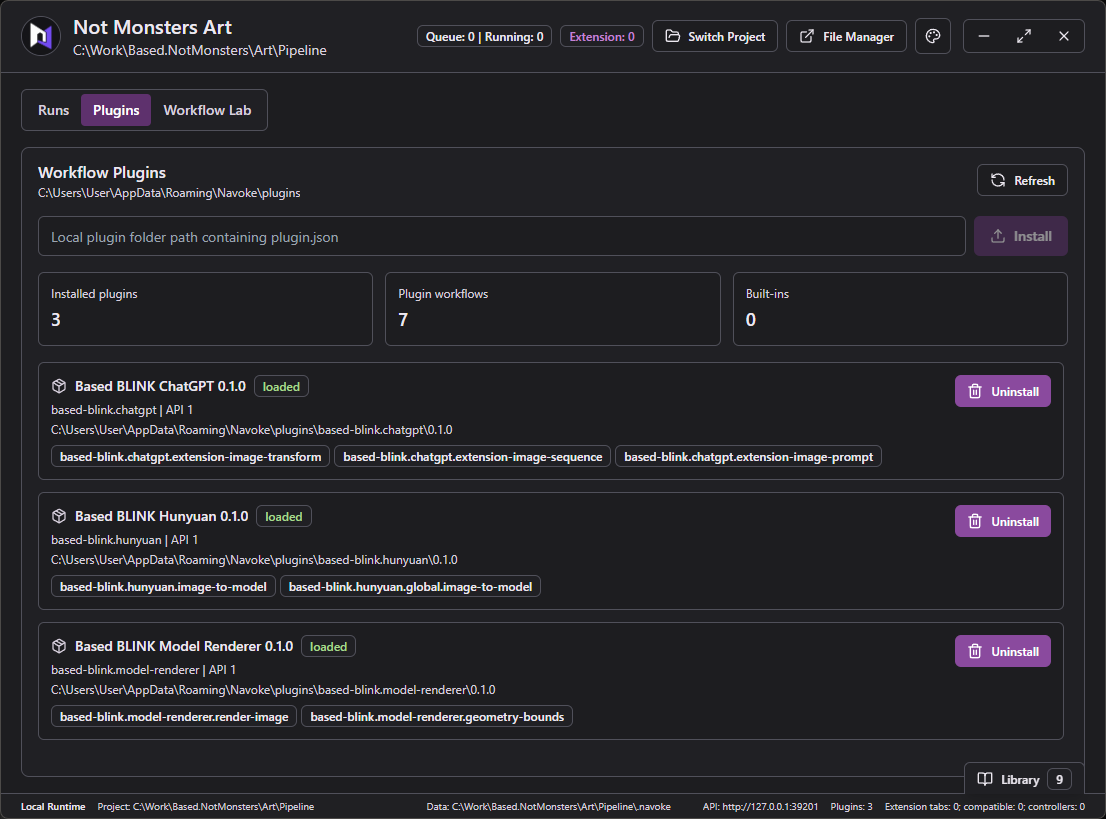Click the package icon beside Based BLINK Model Renderer
The height and width of the screenshot is (819, 1106).
(59, 646)
